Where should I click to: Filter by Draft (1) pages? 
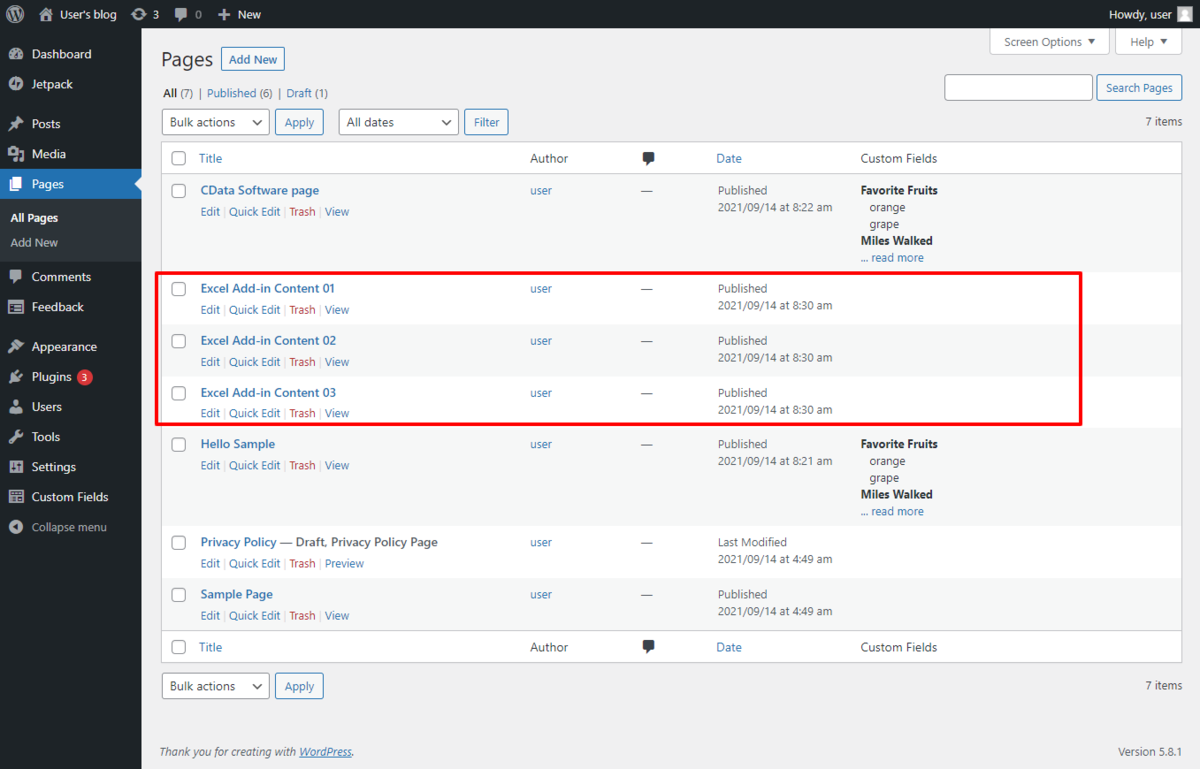(306, 93)
